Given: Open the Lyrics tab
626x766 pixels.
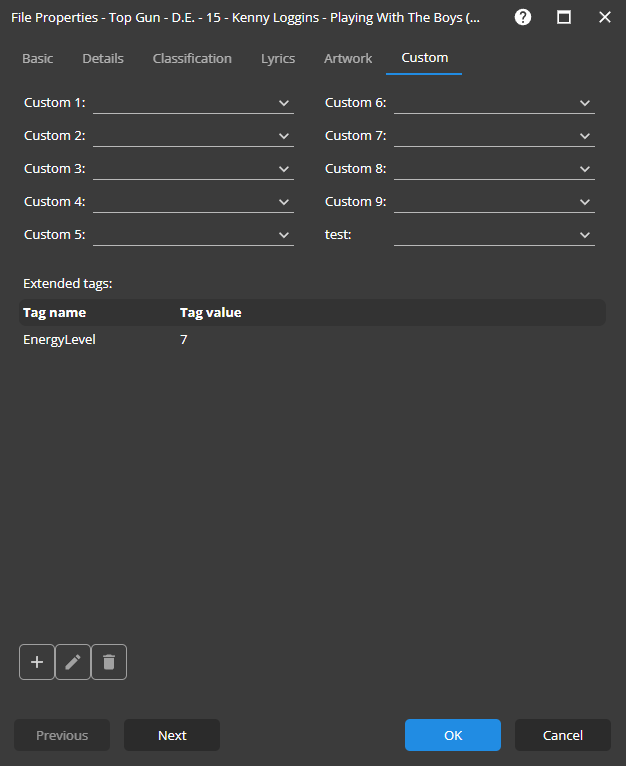Looking at the screenshot, I should pos(278,58).
